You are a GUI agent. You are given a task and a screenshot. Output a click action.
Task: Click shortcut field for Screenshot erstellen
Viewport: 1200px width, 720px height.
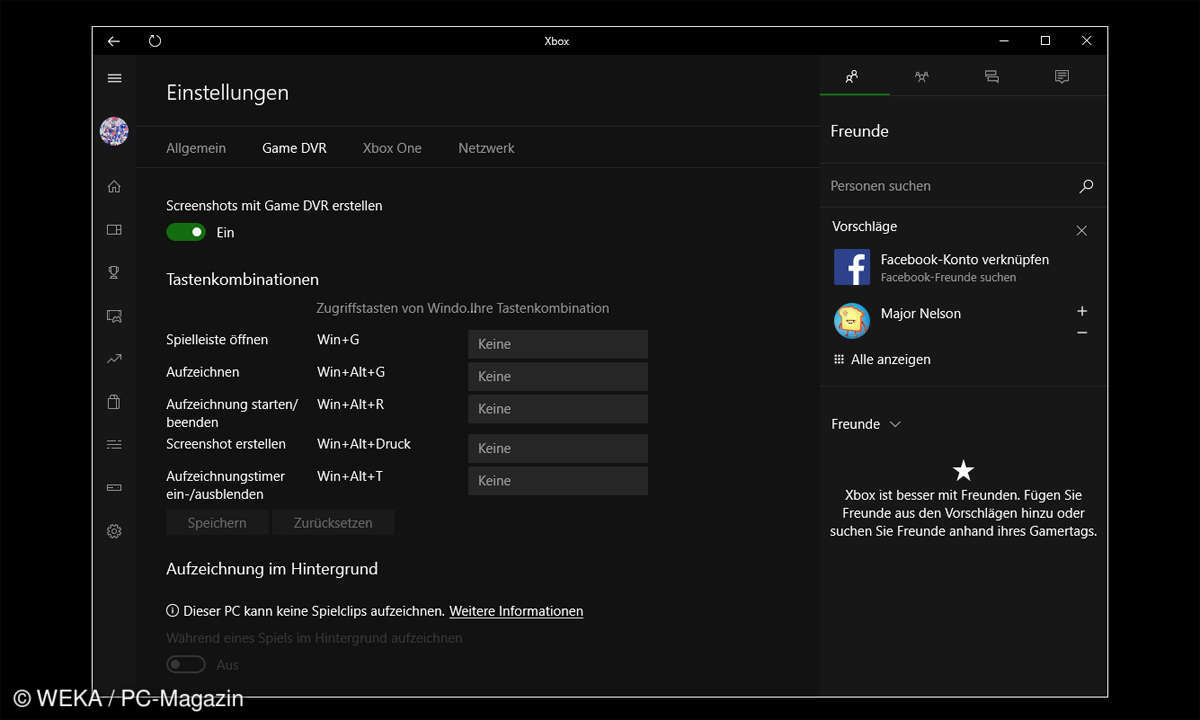click(x=558, y=448)
